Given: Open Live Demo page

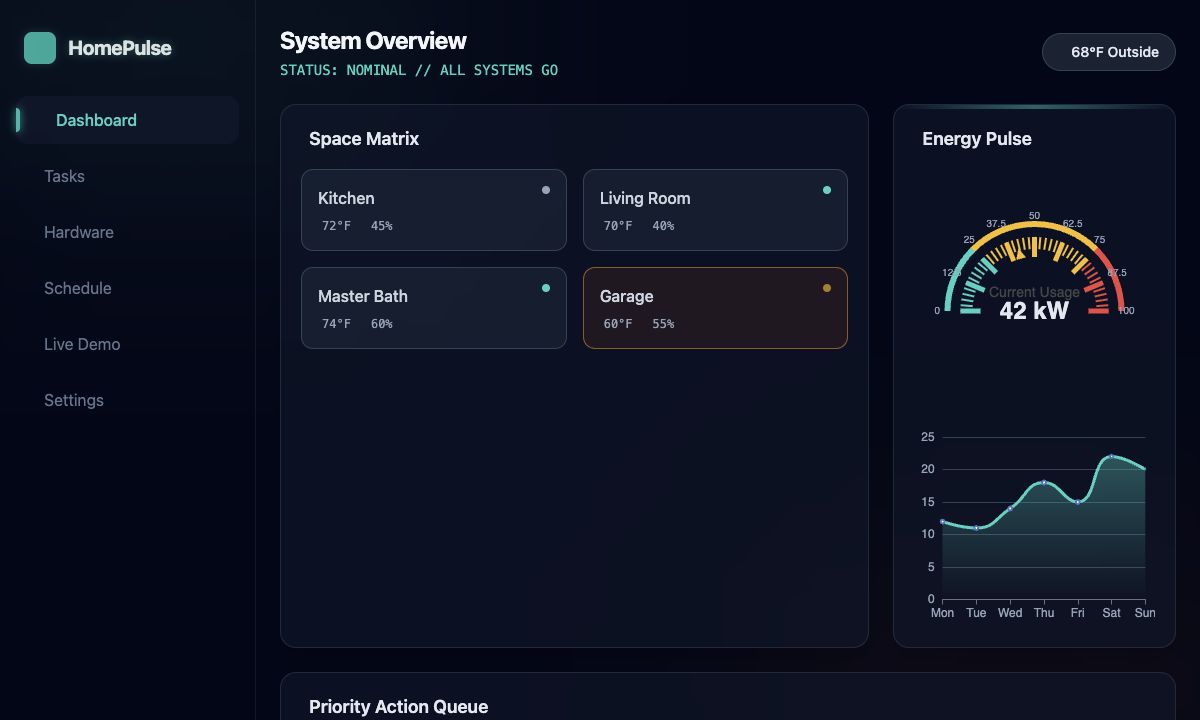Looking at the screenshot, I should 128,344.
